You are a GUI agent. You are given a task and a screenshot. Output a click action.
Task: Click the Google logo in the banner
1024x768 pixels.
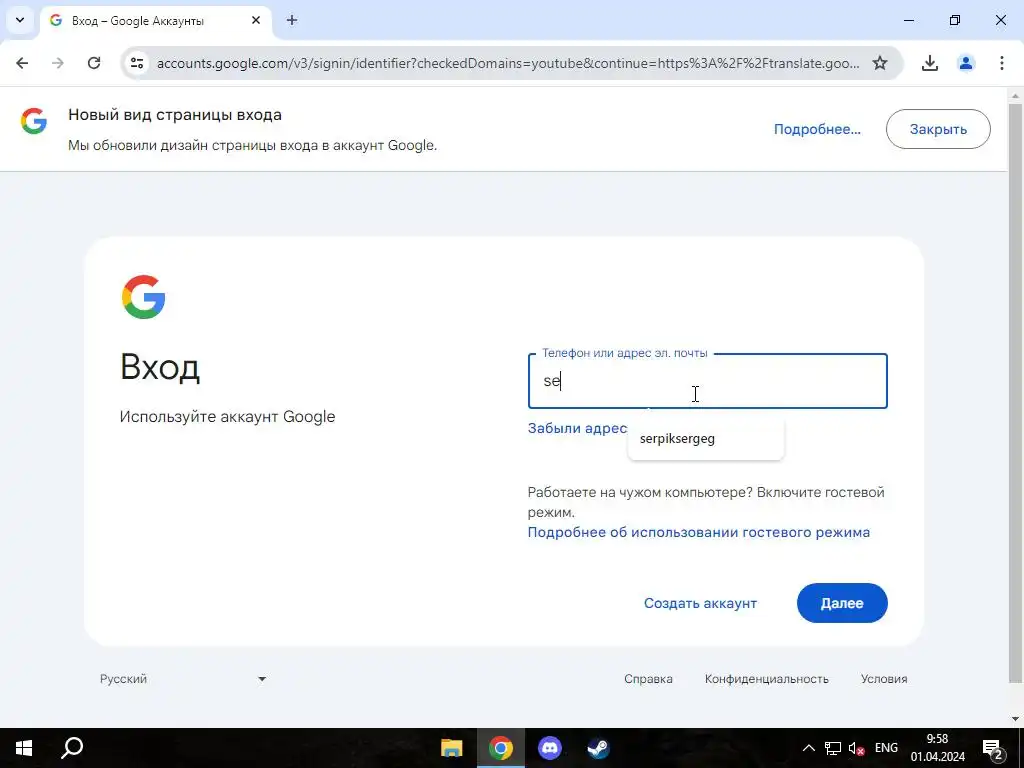tap(34, 121)
